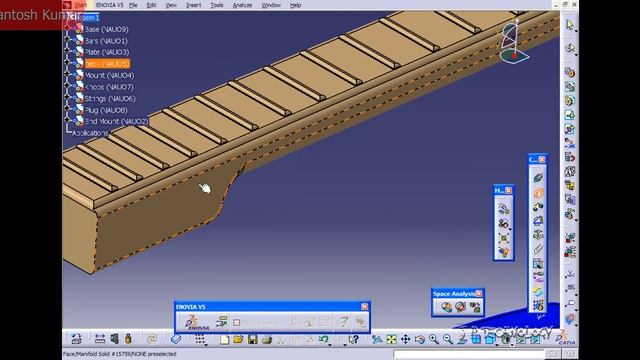Expand the Strings (NAUO6) tree node
This screenshot has height=360, width=640.
tap(68, 98)
